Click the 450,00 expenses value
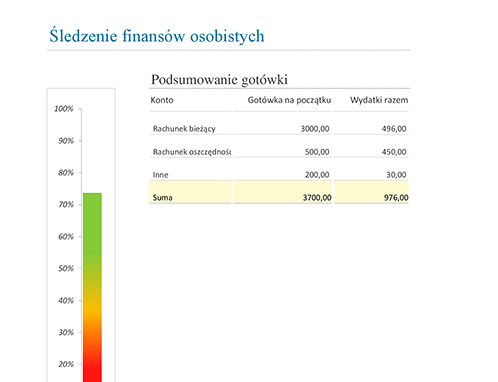This screenshot has height=382, width=498. pos(394,152)
